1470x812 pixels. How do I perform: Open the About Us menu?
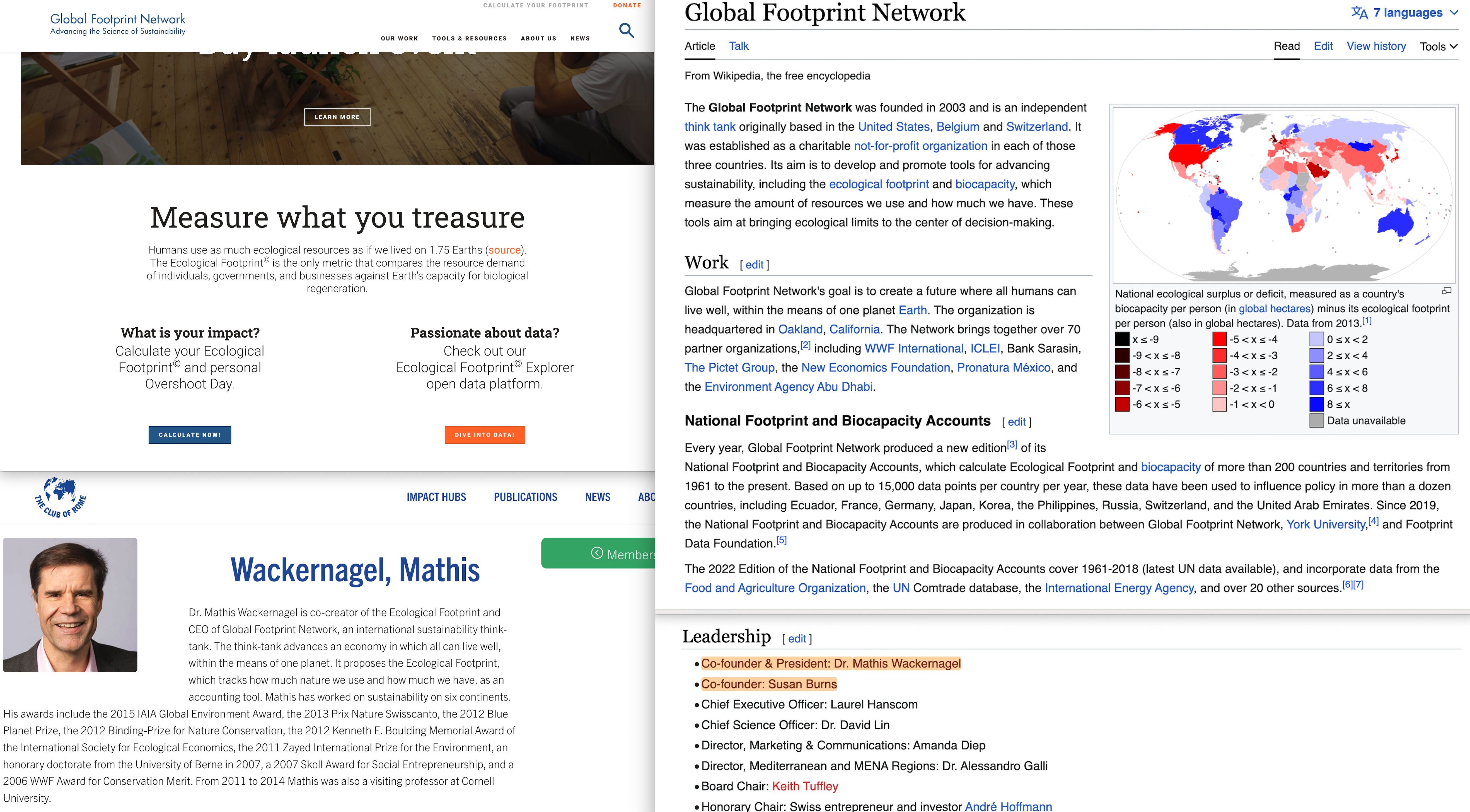click(538, 38)
